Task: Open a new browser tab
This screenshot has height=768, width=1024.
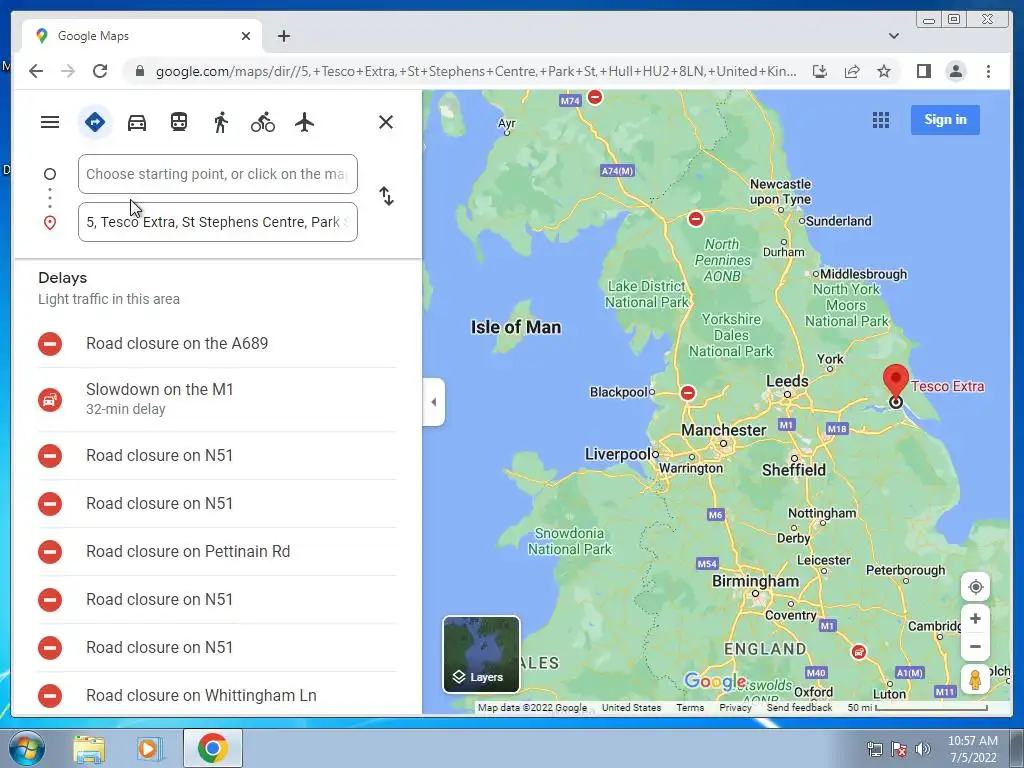Action: (x=283, y=36)
